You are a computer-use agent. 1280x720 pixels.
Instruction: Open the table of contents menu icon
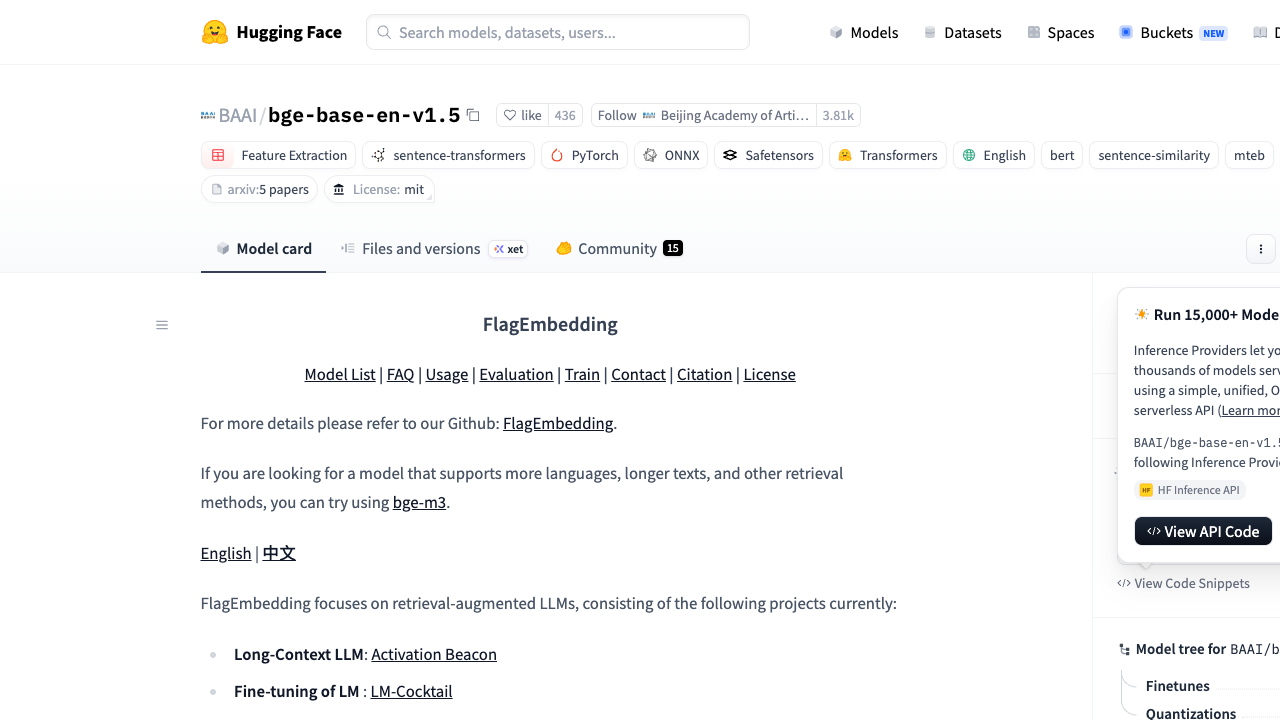coord(162,325)
